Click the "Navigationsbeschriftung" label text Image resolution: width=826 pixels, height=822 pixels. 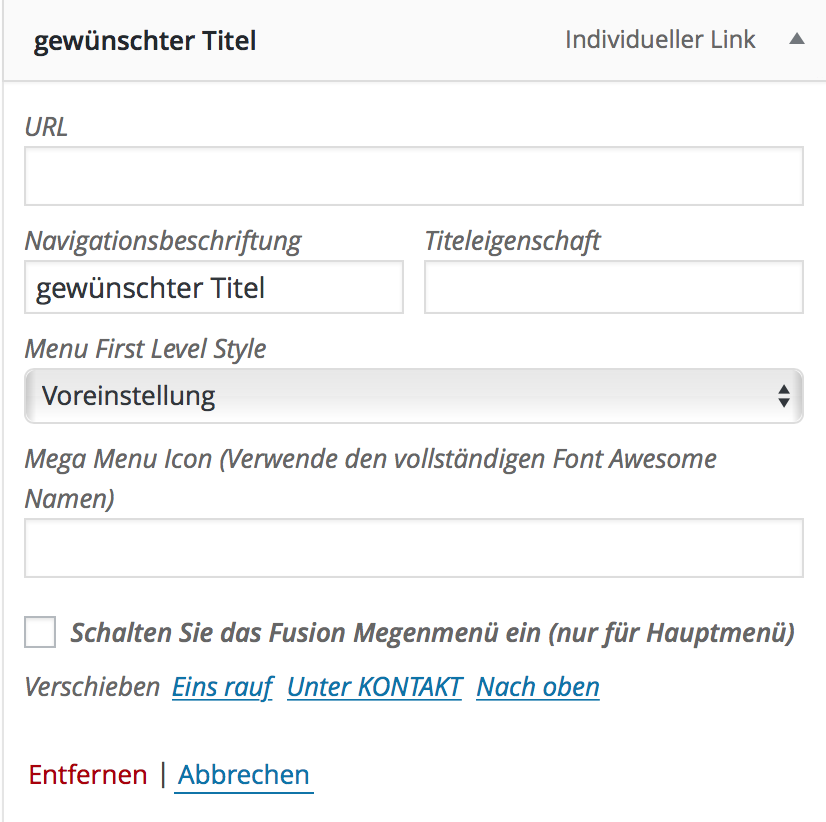[163, 241]
